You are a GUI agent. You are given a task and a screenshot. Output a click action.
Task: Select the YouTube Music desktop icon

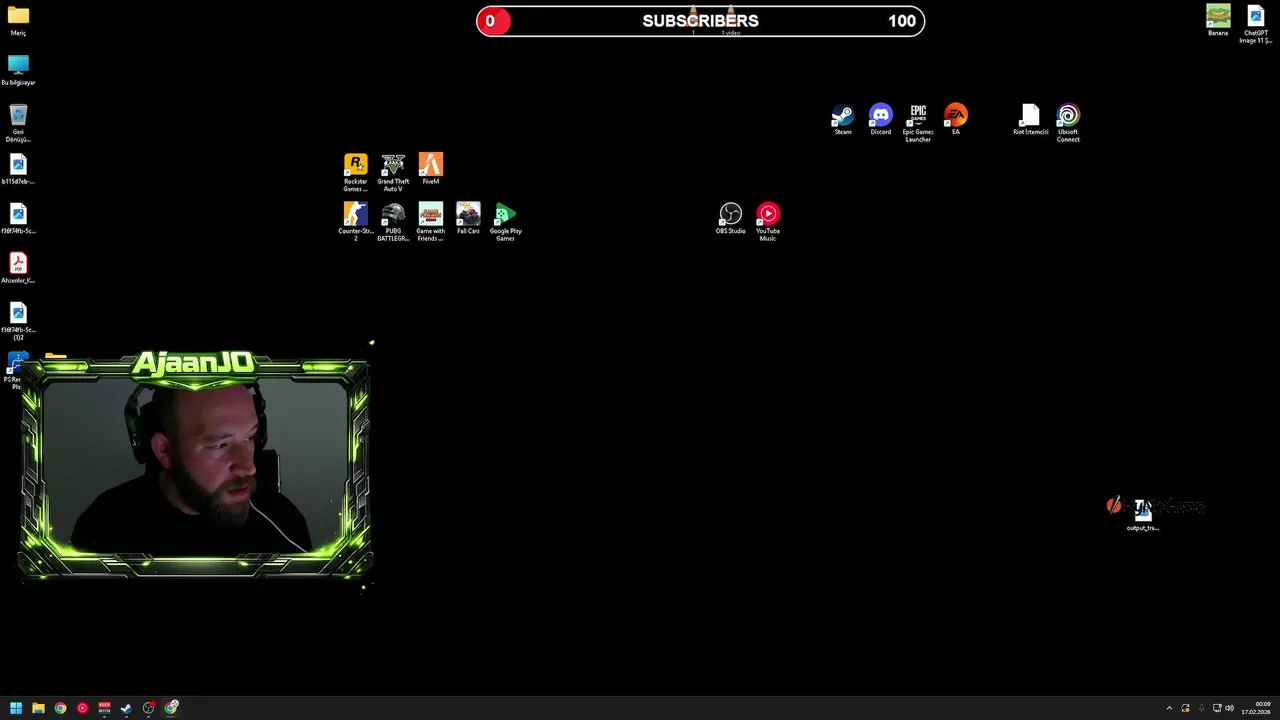[768, 221]
